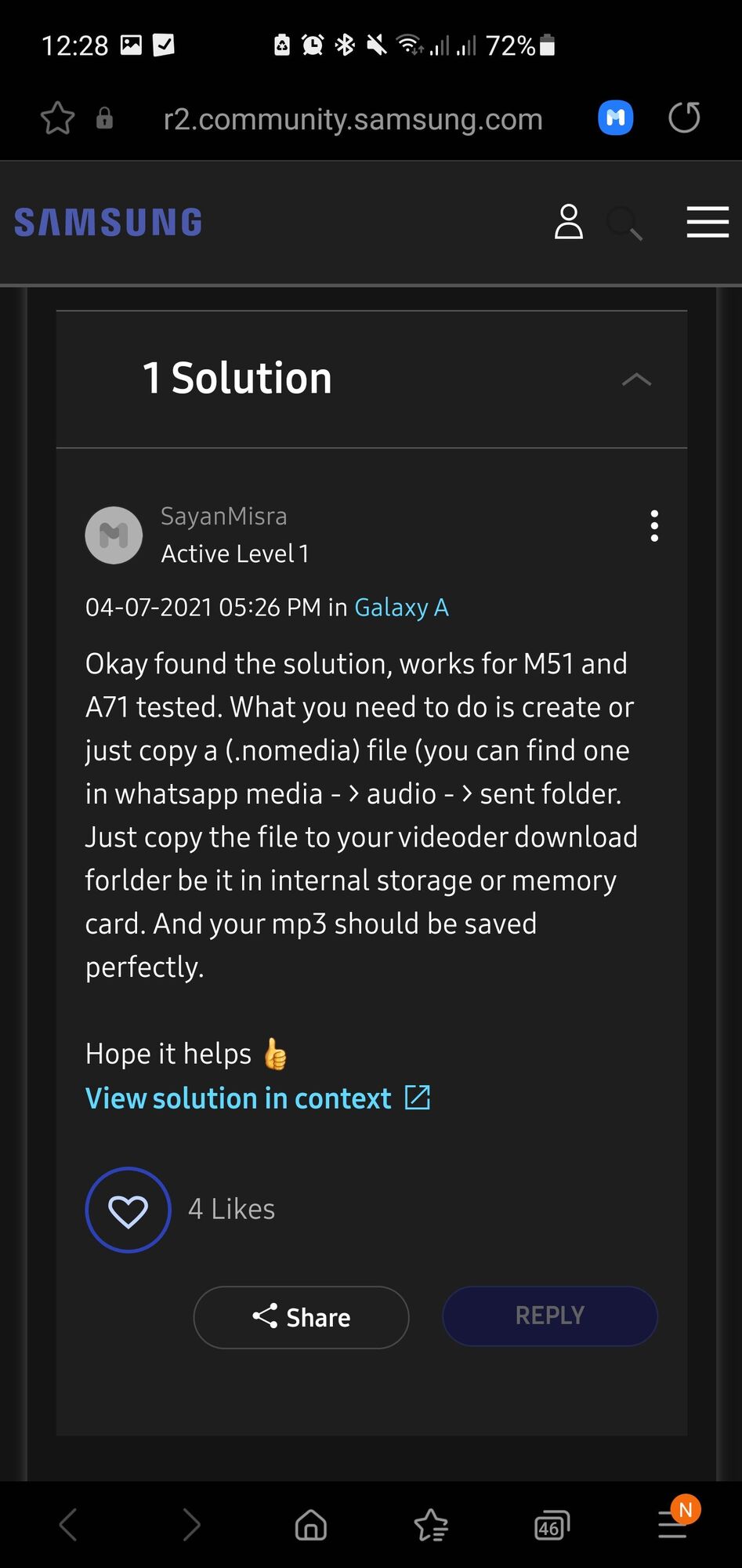Collapse the 1 Solution section chevron

tap(636, 379)
